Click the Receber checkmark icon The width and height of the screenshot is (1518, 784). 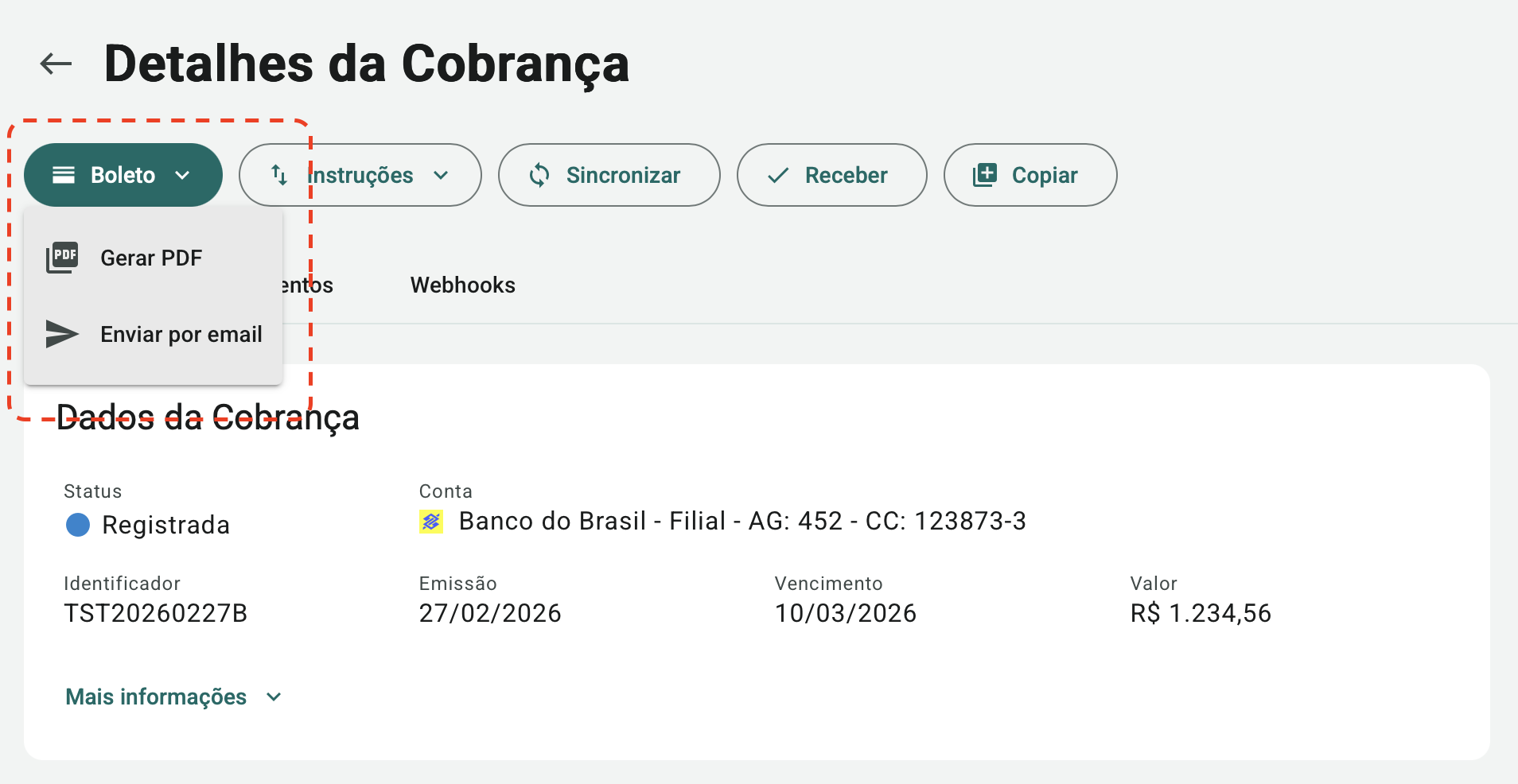(778, 175)
